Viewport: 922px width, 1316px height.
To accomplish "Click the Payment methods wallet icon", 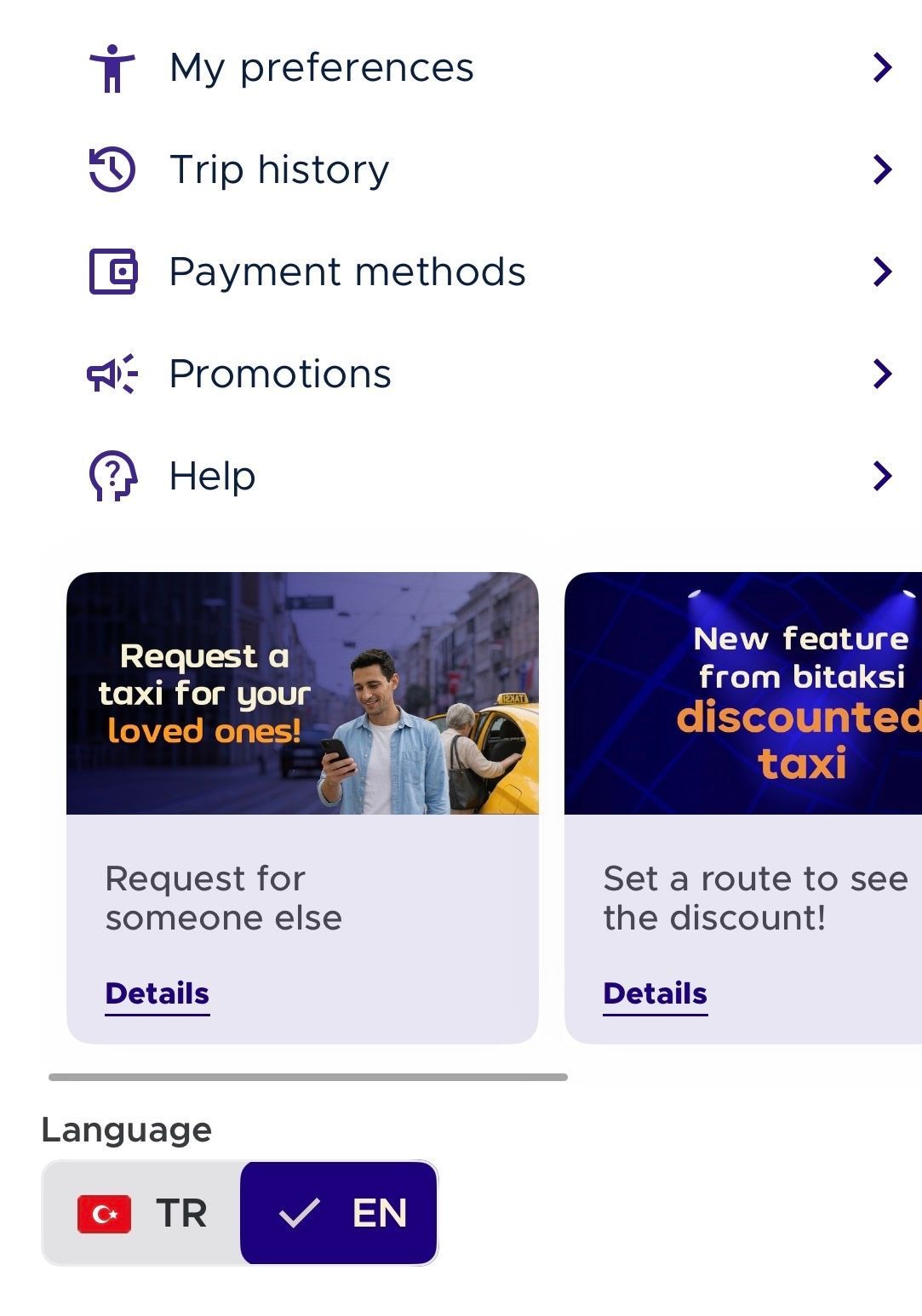I will pyautogui.click(x=112, y=272).
